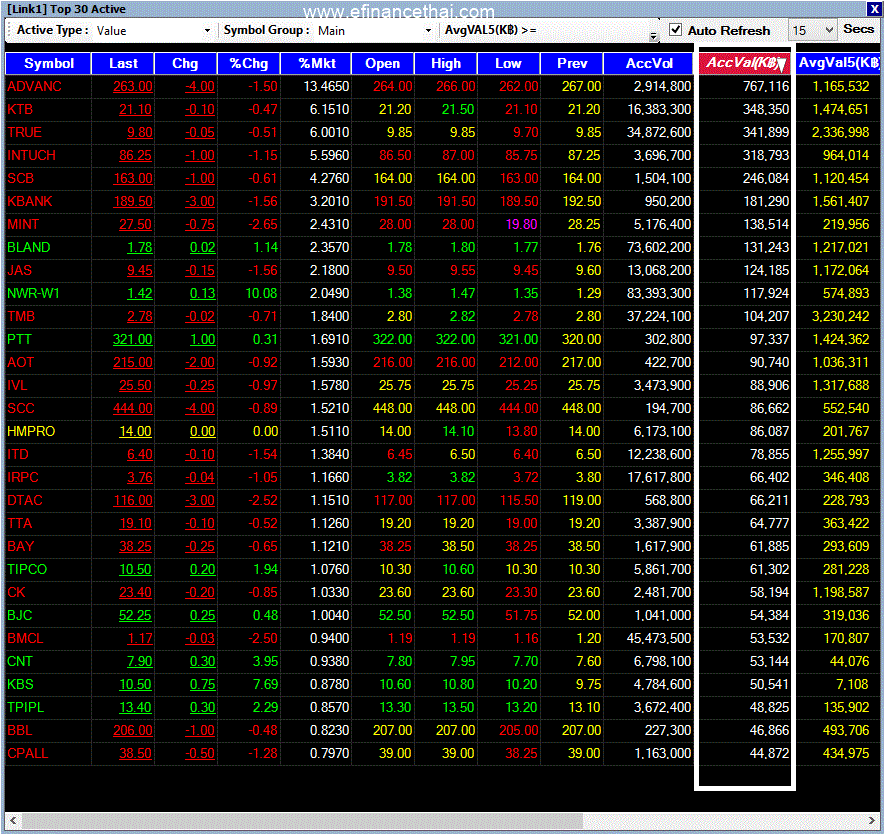The height and width of the screenshot is (835, 885).
Task: Sort by the AccVol column header
Action: tap(649, 63)
